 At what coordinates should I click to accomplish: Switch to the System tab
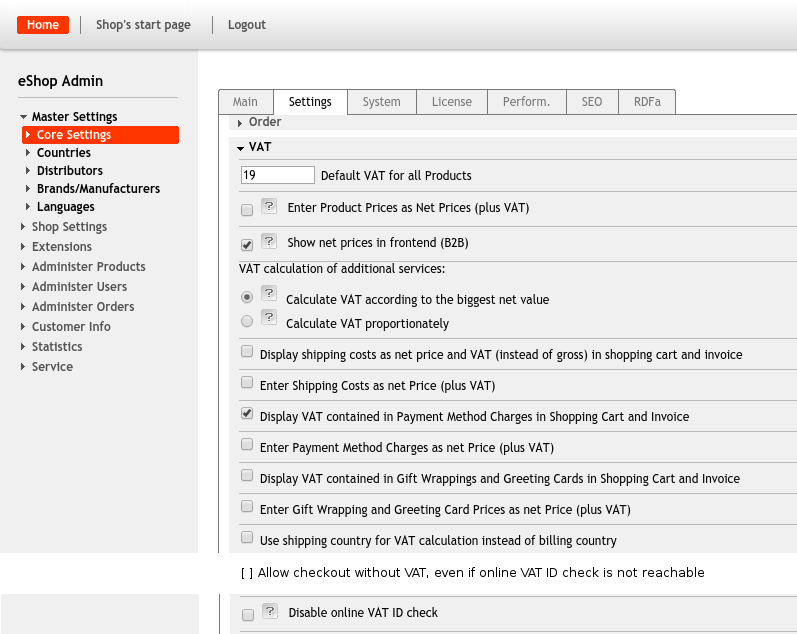click(381, 102)
